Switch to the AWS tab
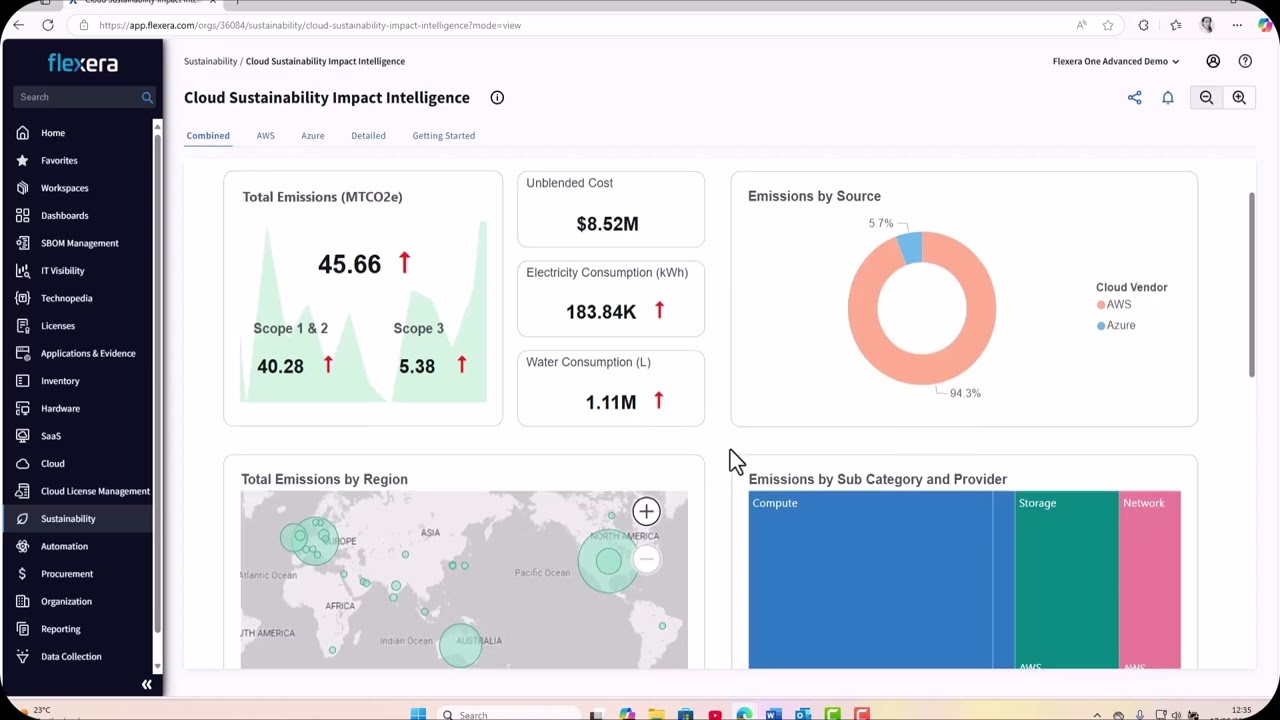This screenshot has width=1280, height=720. click(x=265, y=135)
